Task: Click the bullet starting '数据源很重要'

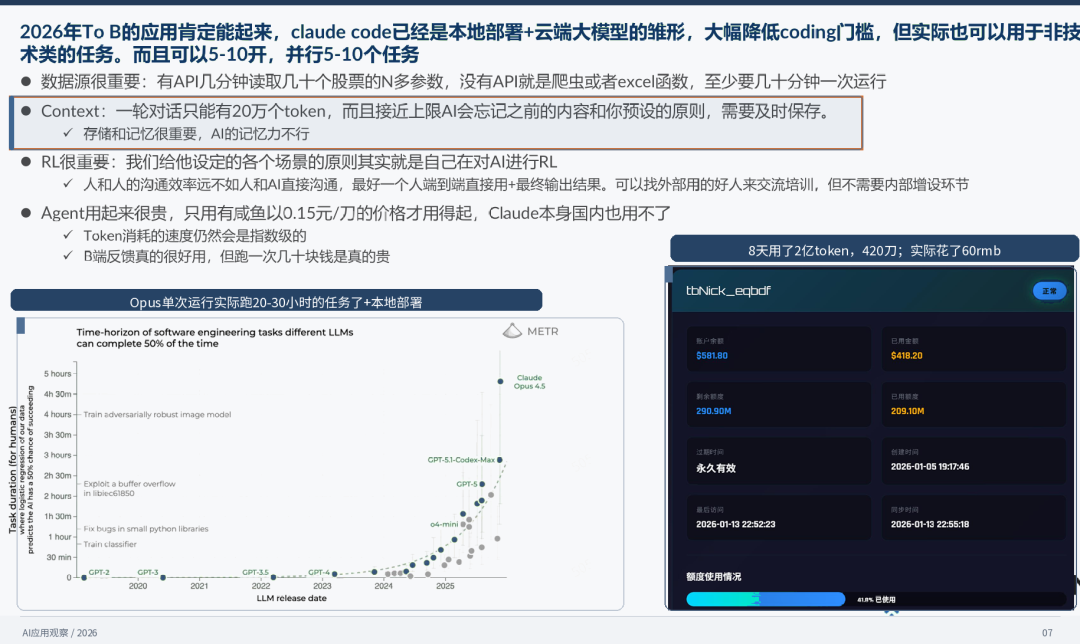Action: coord(463,82)
